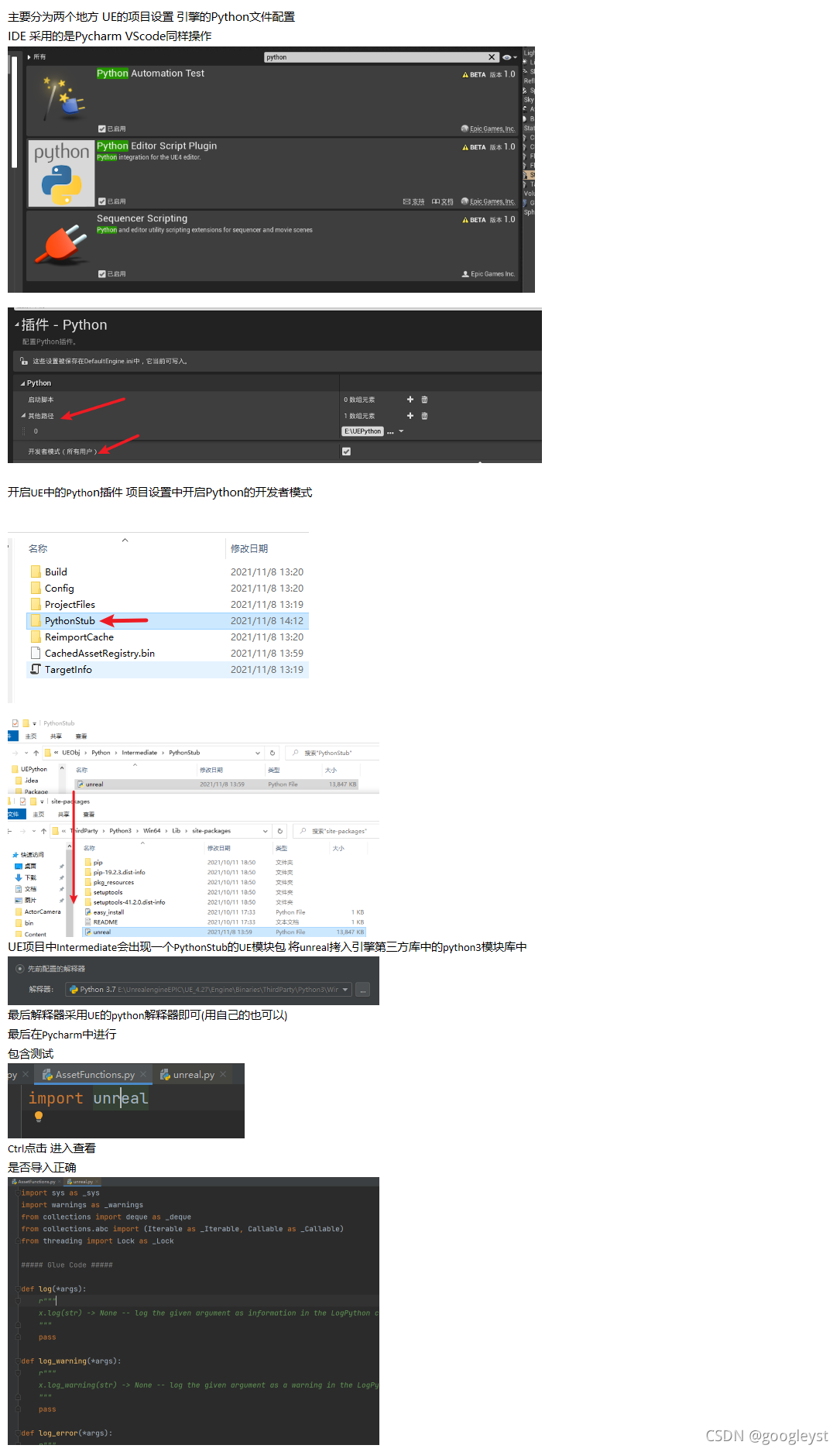The height and width of the screenshot is (1452, 840).
Task: Select 快速访问 in navigation pane
Action: coord(29,855)
